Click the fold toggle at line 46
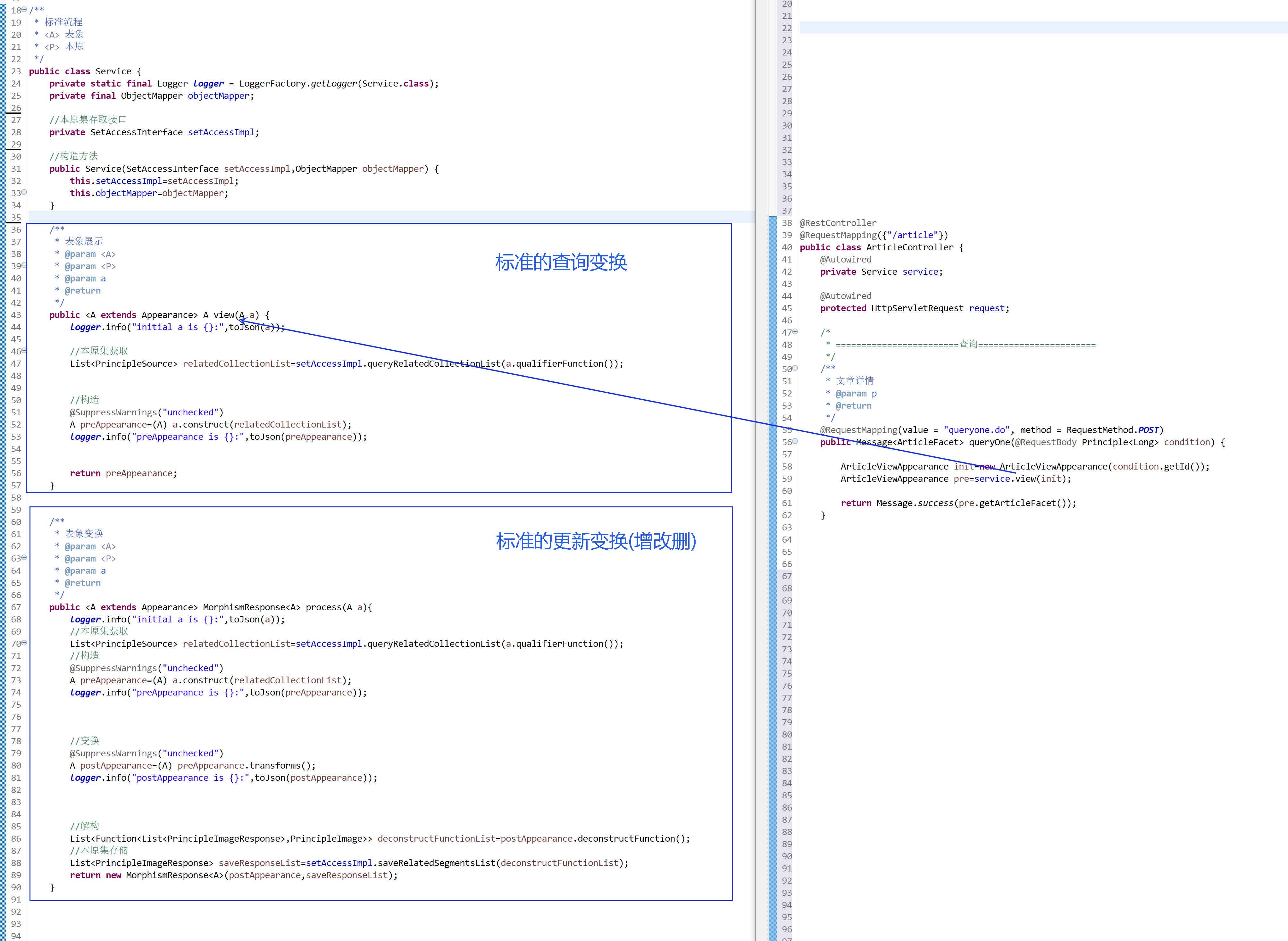The height and width of the screenshot is (941, 1288). coord(24,351)
